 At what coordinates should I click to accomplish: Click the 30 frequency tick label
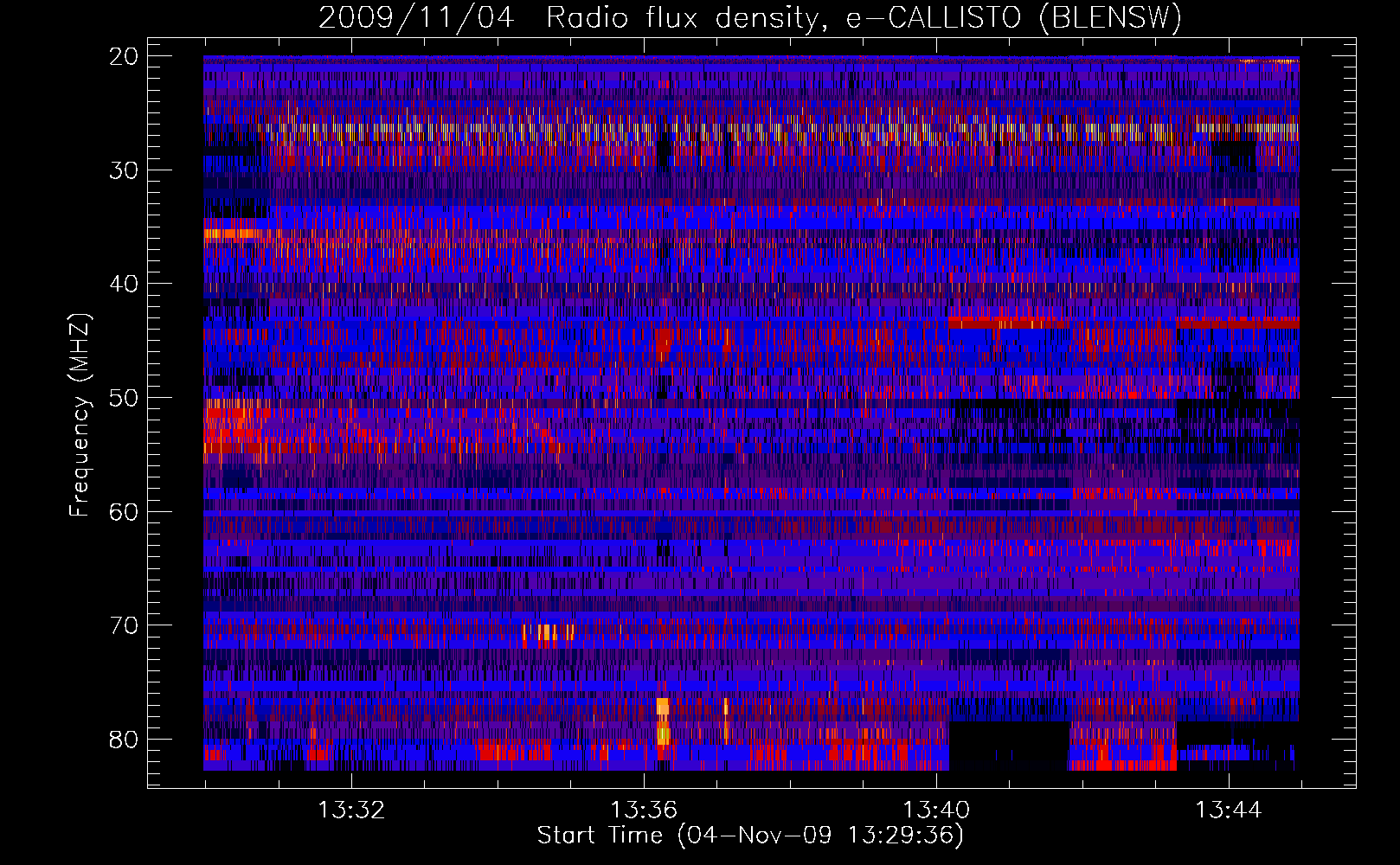click(125, 170)
